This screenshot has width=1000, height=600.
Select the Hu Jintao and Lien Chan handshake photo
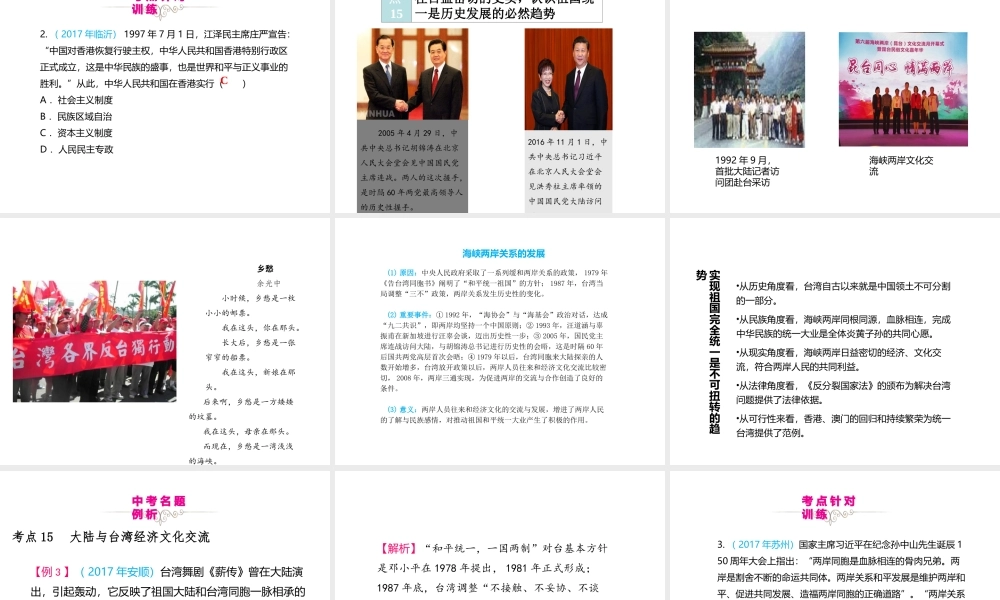pyautogui.click(x=412, y=74)
